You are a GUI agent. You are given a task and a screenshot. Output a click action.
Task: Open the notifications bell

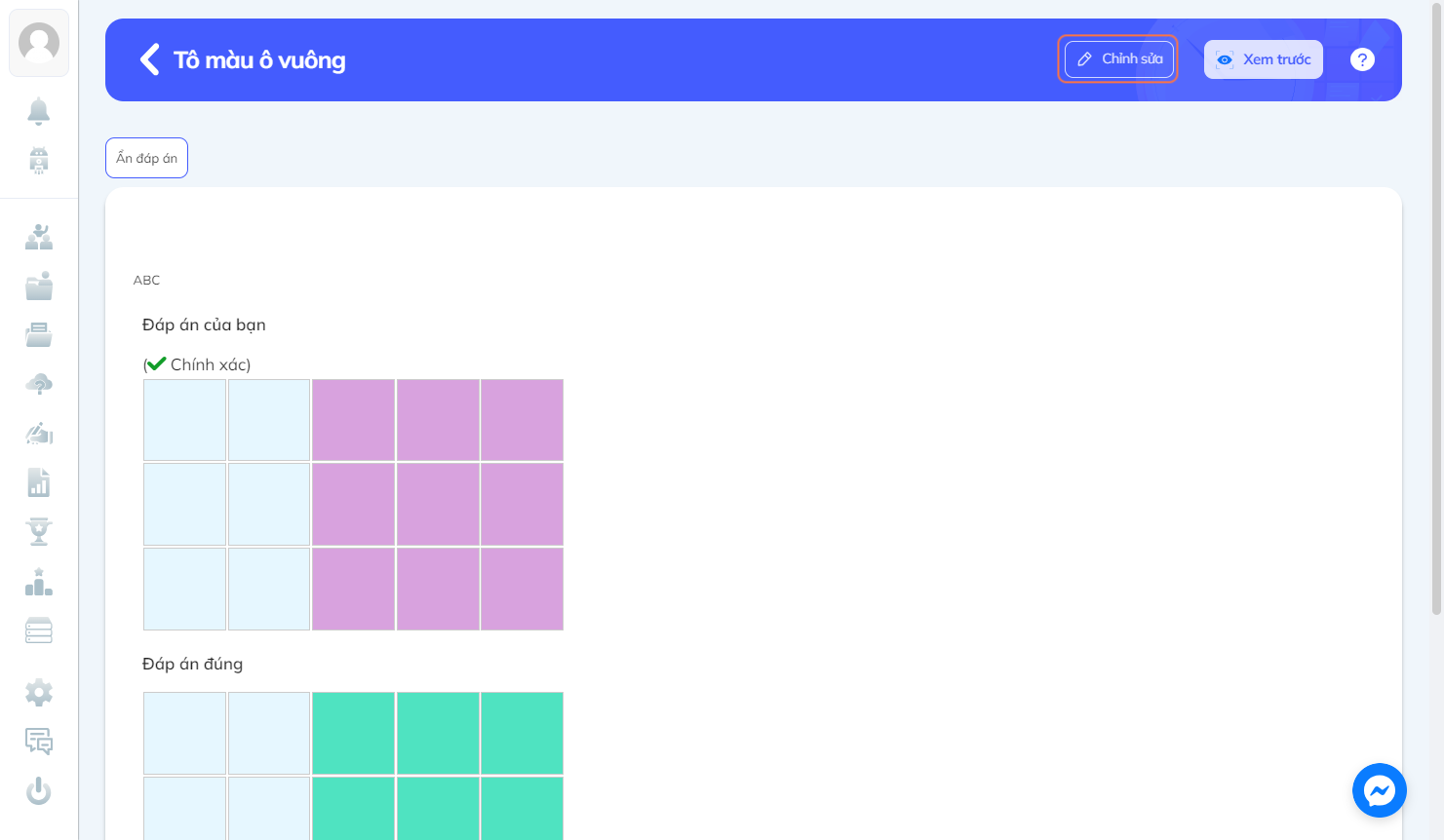click(39, 111)
